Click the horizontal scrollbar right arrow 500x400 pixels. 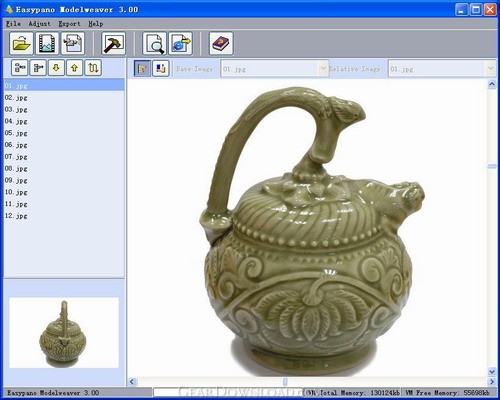tap(492, 381)
